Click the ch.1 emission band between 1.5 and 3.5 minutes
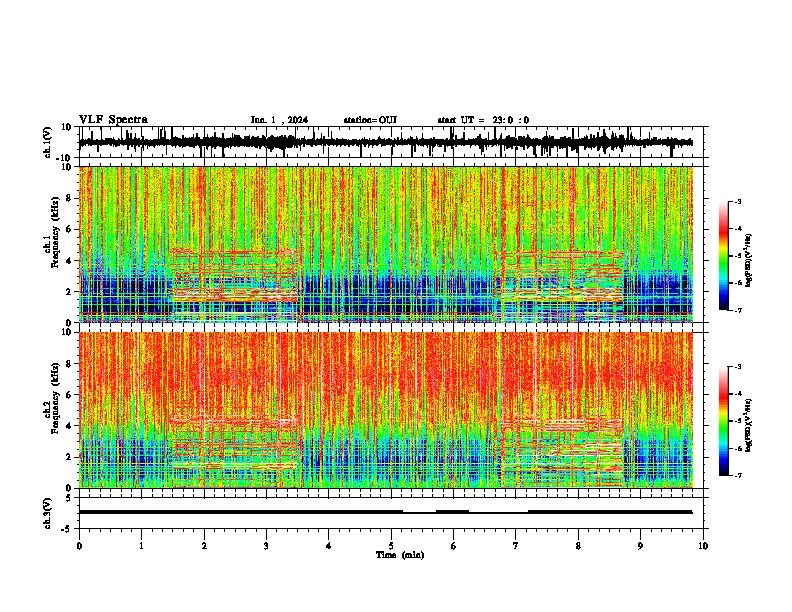 click(235, 275)
